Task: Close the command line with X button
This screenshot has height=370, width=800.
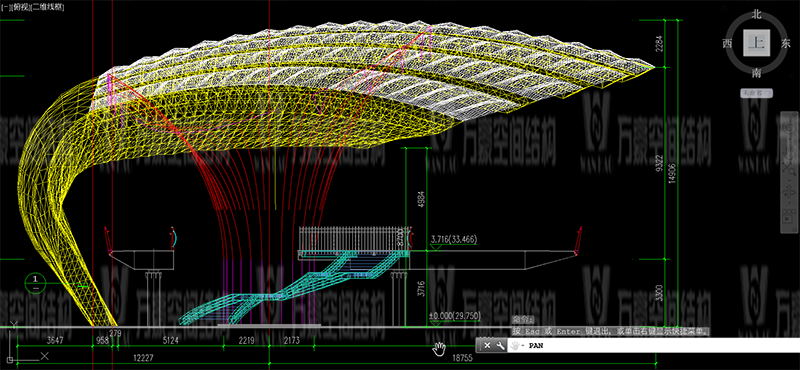Action: pyautogui.click(x=487, y=346)
